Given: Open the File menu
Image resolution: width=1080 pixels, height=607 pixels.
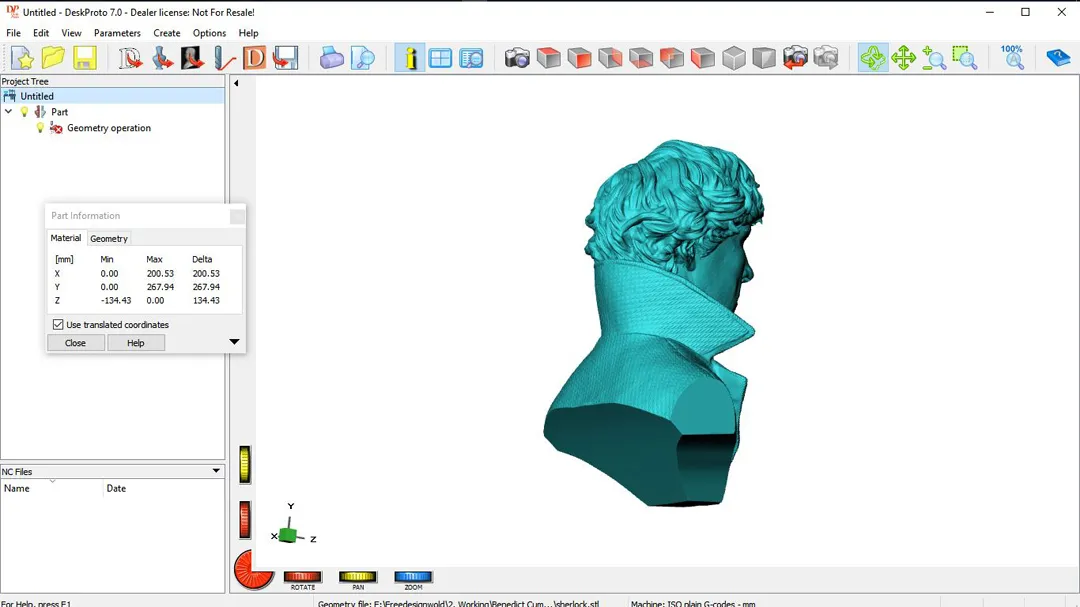Looking at the screenshot, I should point(13,33).
